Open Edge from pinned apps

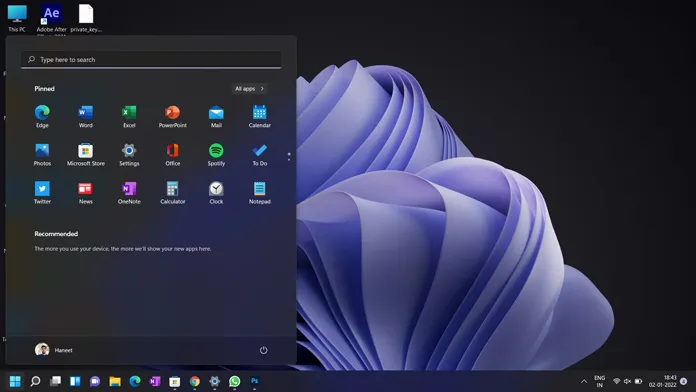[42, 116]
